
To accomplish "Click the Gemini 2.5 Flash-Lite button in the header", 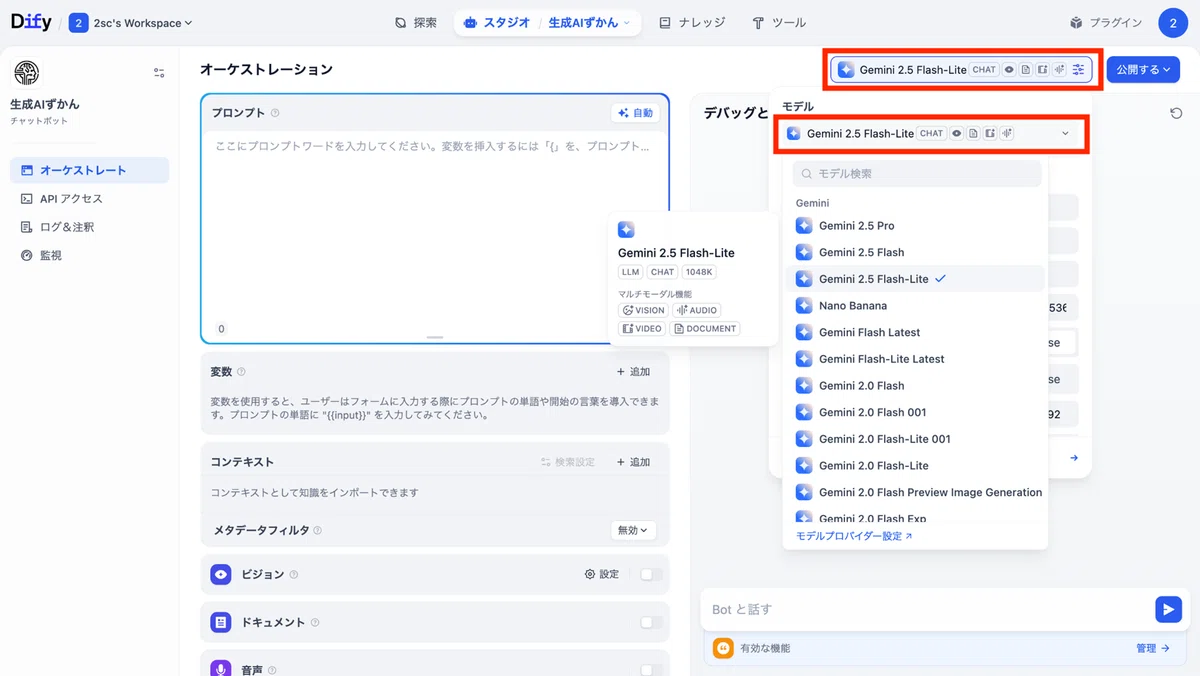I will click(x=961, y=70).
